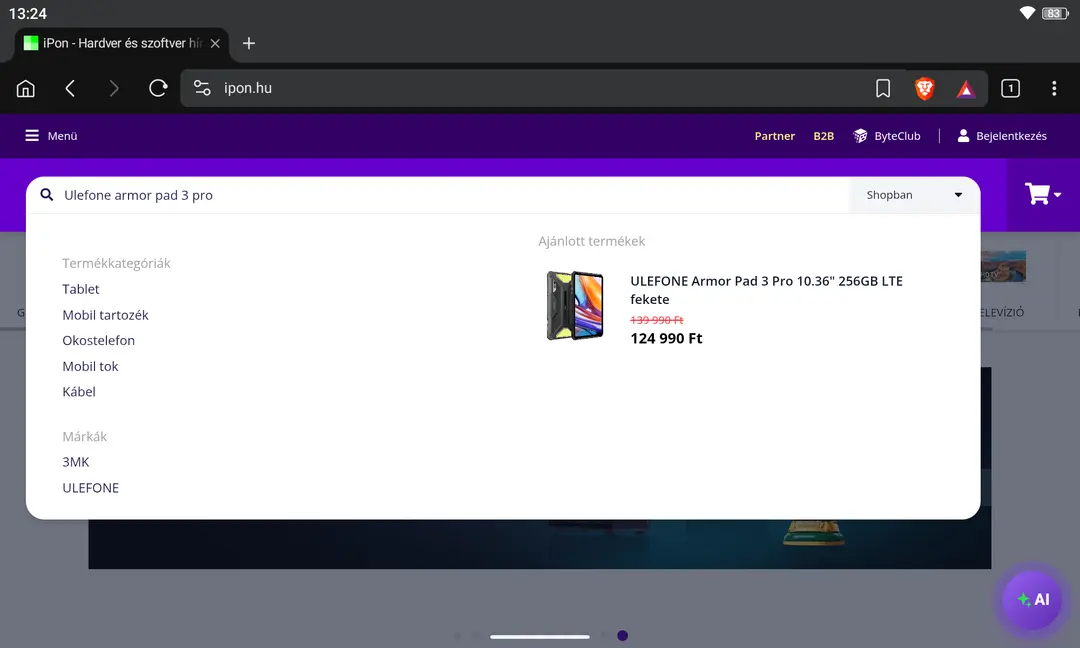This screenshot has height=648, width=1080.
Task: Bookmark this page with the bookmark icon
Action: point(882,88)
